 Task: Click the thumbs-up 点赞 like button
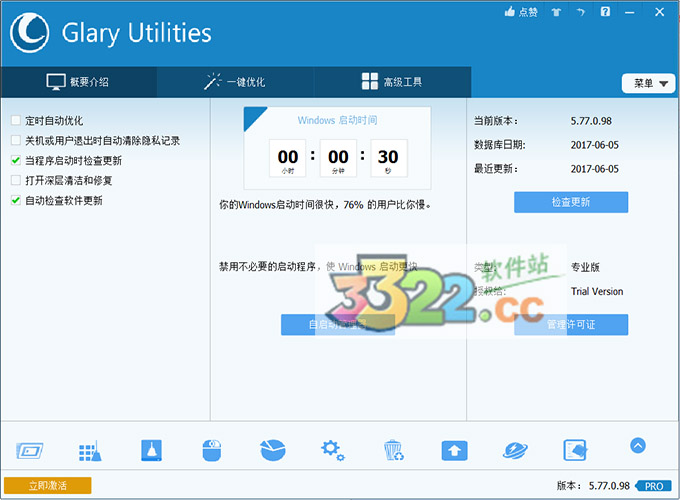pos(521,12)
